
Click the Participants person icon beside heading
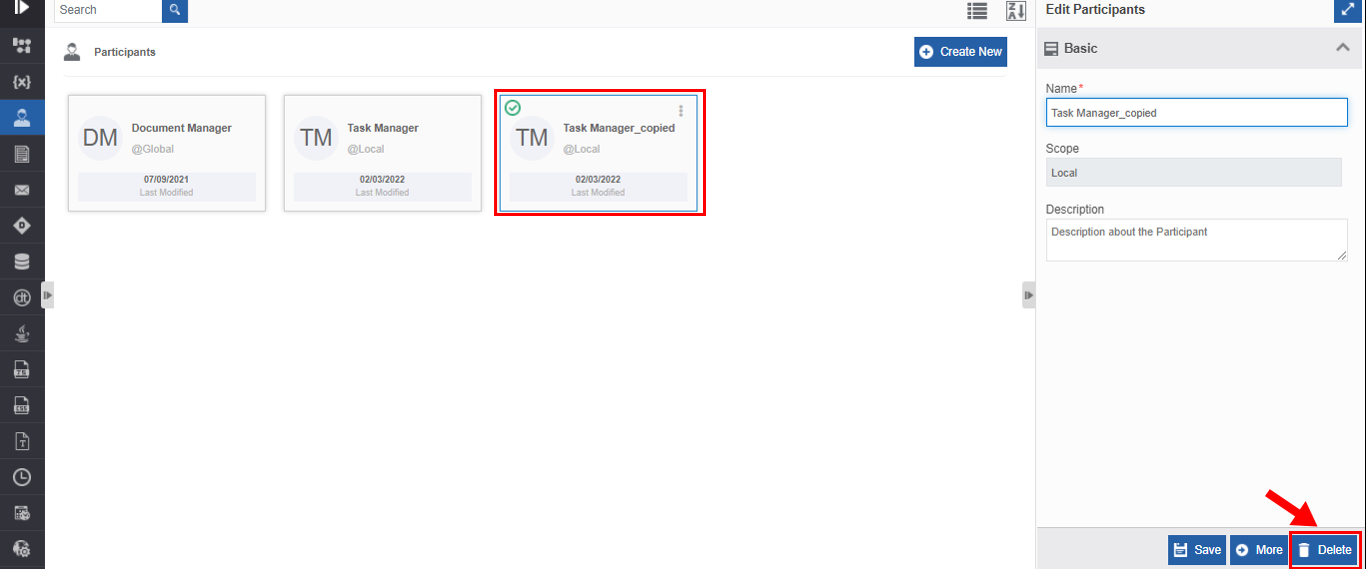pos(72,52)
